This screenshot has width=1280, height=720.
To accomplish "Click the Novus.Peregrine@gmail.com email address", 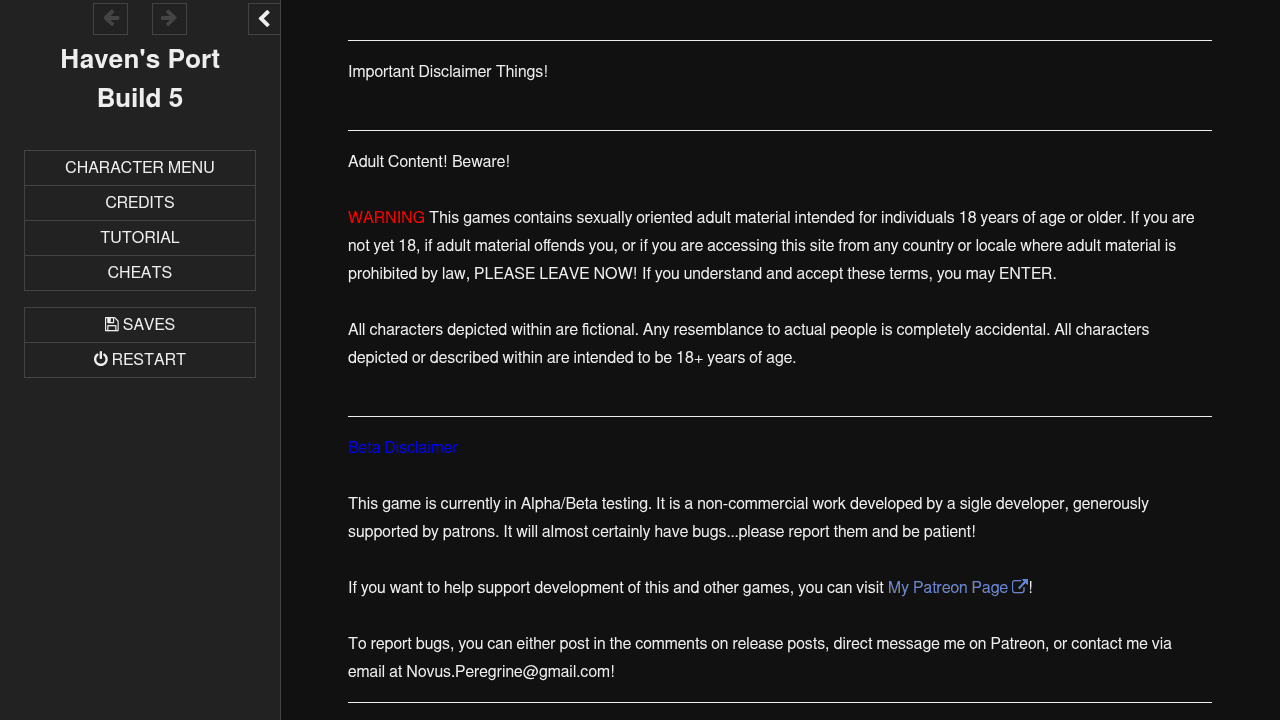I will [508, 672].
